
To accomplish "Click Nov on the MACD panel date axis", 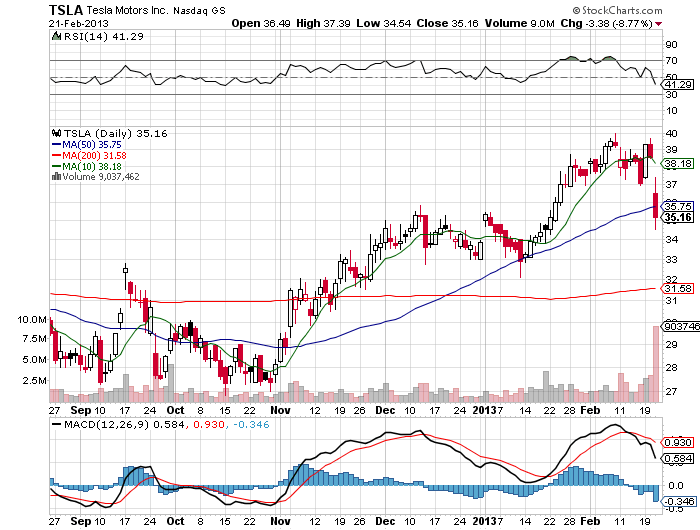I will pos(280,521).
